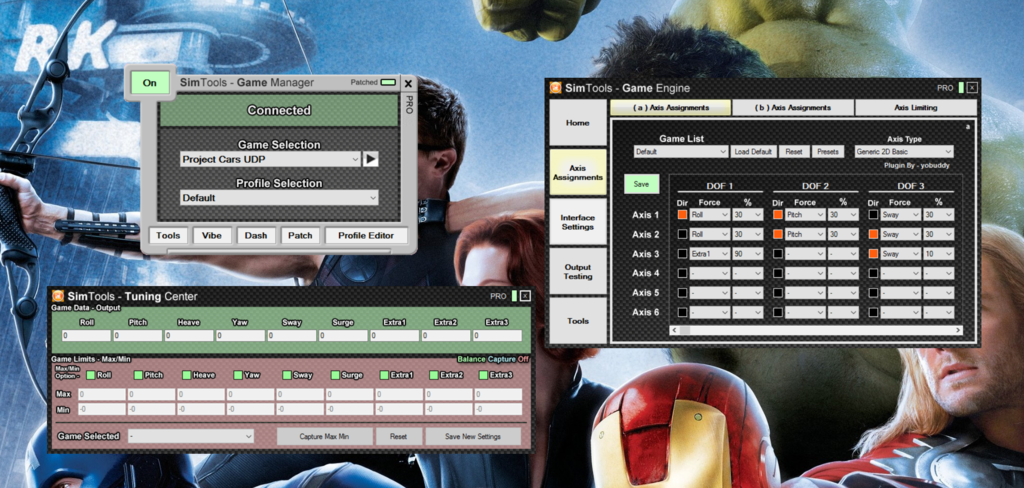Screen dimensions: 1024x488
Task: Toggle the Heave Max/Min option checkbox
Action: click(x=187, y=375)
